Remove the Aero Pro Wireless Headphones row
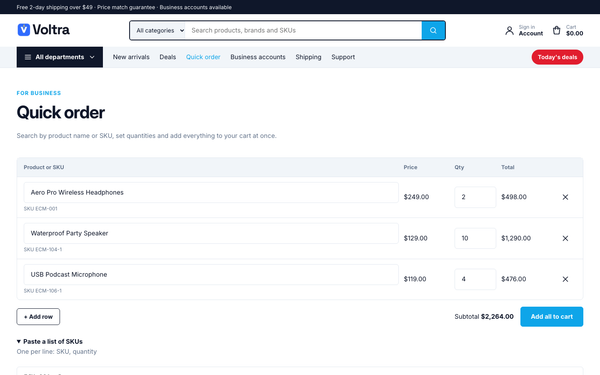The width and height of the screenshot is (600, 375). tap(565, 197)
